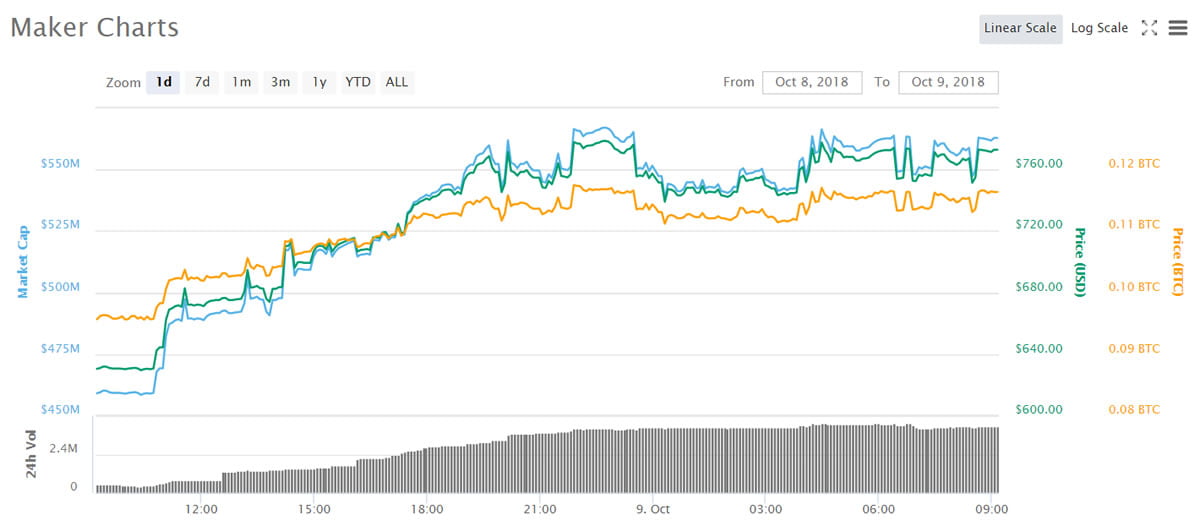Screen dimensions: 1200x532
Task: Edit the From date field Oct 8, 2018
Action: tap(812, 82)
